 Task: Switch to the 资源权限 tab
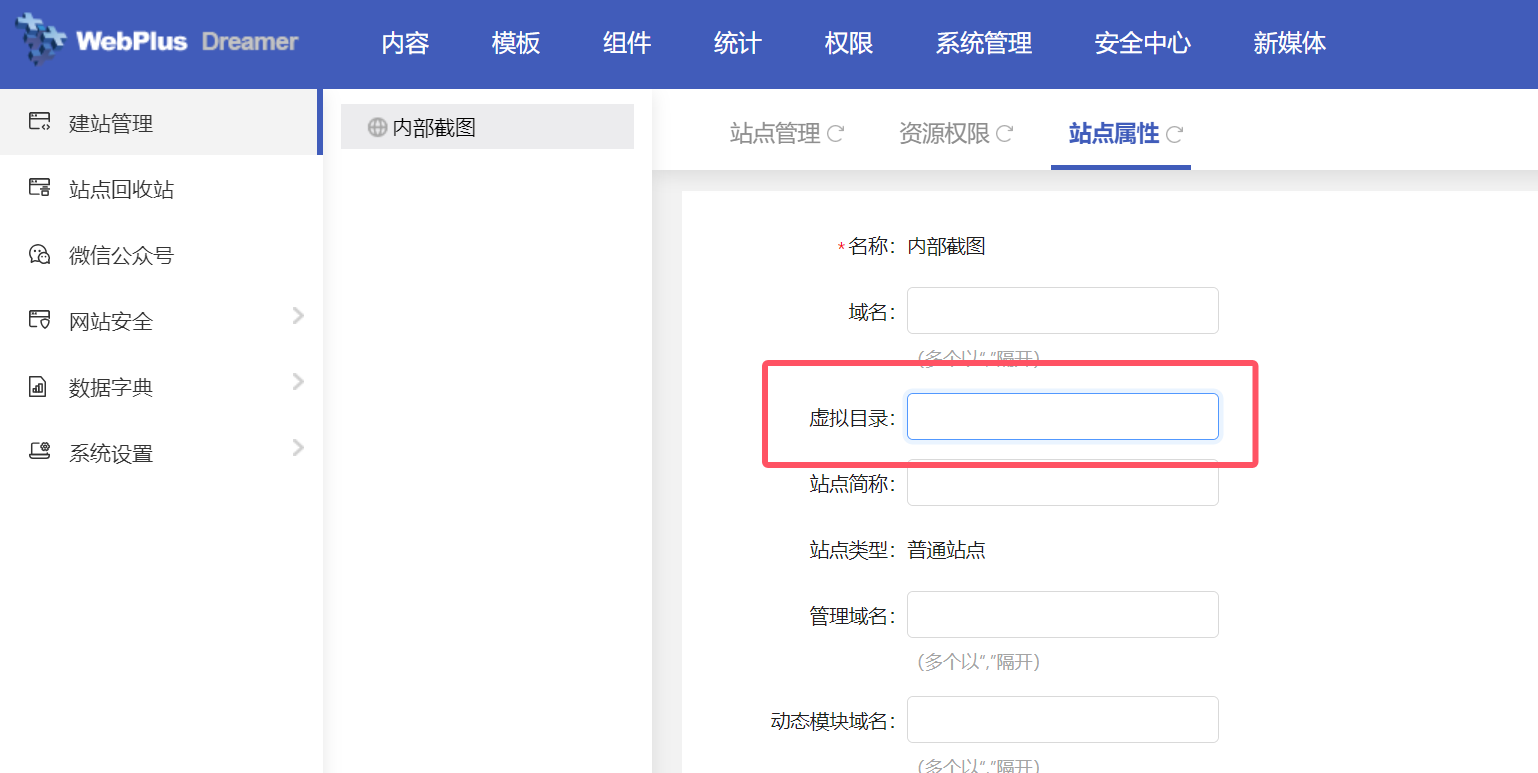[944, 133]
